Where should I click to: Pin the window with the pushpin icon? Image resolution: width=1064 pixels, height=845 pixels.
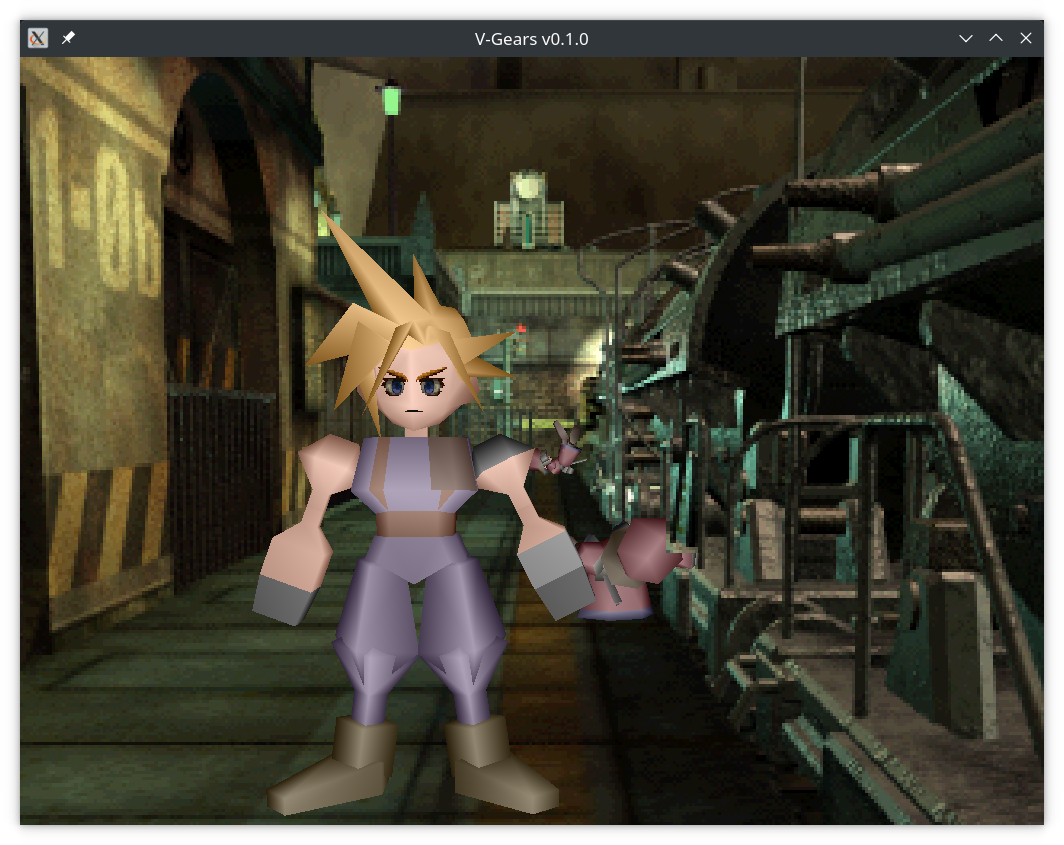click(68, 38)
